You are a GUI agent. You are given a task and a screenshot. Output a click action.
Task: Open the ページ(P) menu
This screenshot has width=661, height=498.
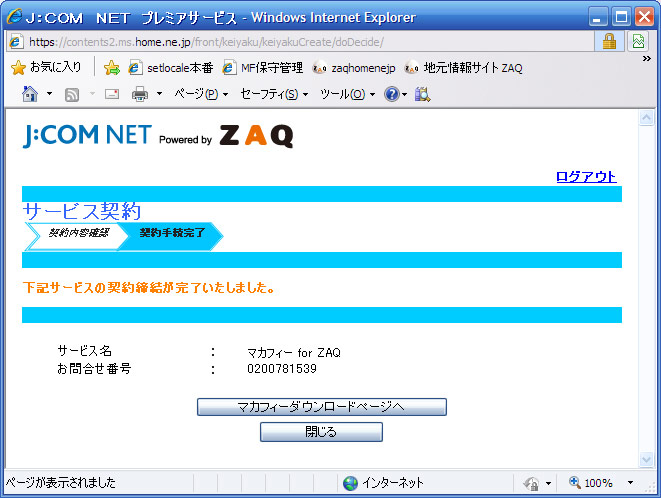201,94
